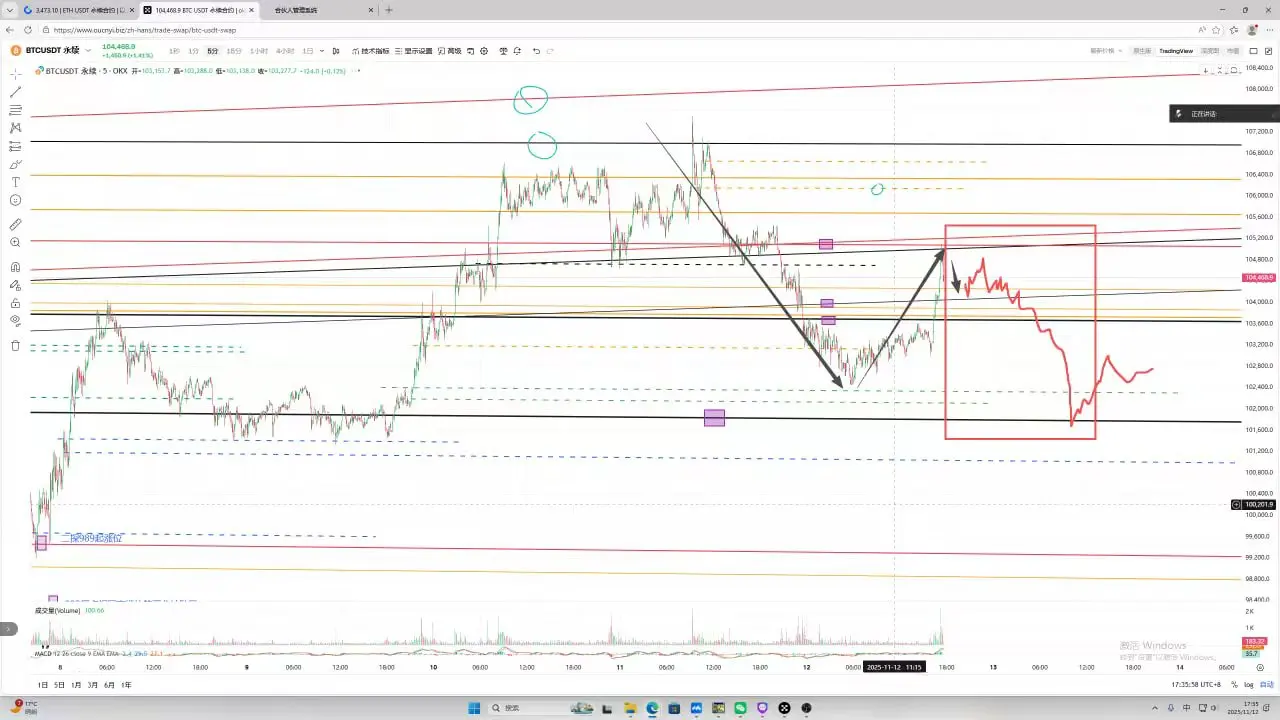The height and width of the screenshot is (720, 1280).
Task: Switch to the TradingView chart tab
Action: [x=1176, y=51]
